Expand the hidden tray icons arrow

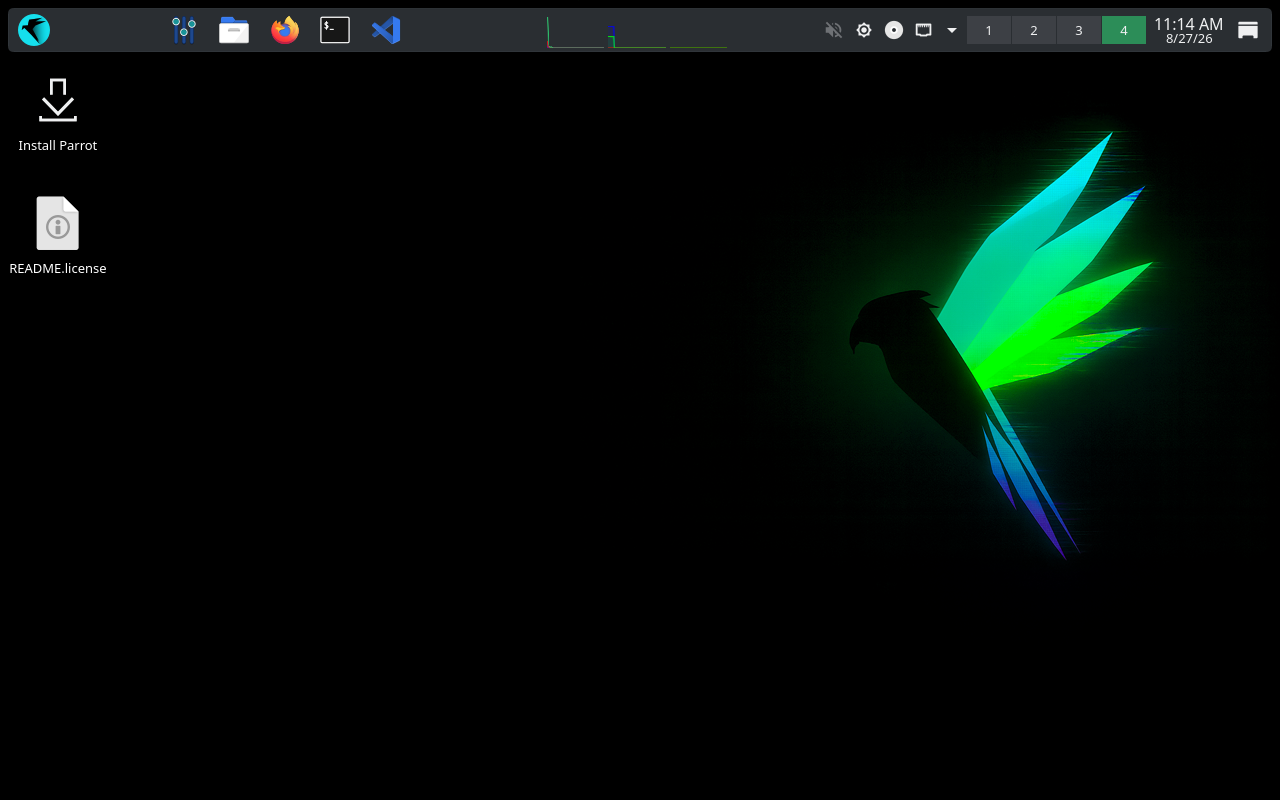pos(952,30)
